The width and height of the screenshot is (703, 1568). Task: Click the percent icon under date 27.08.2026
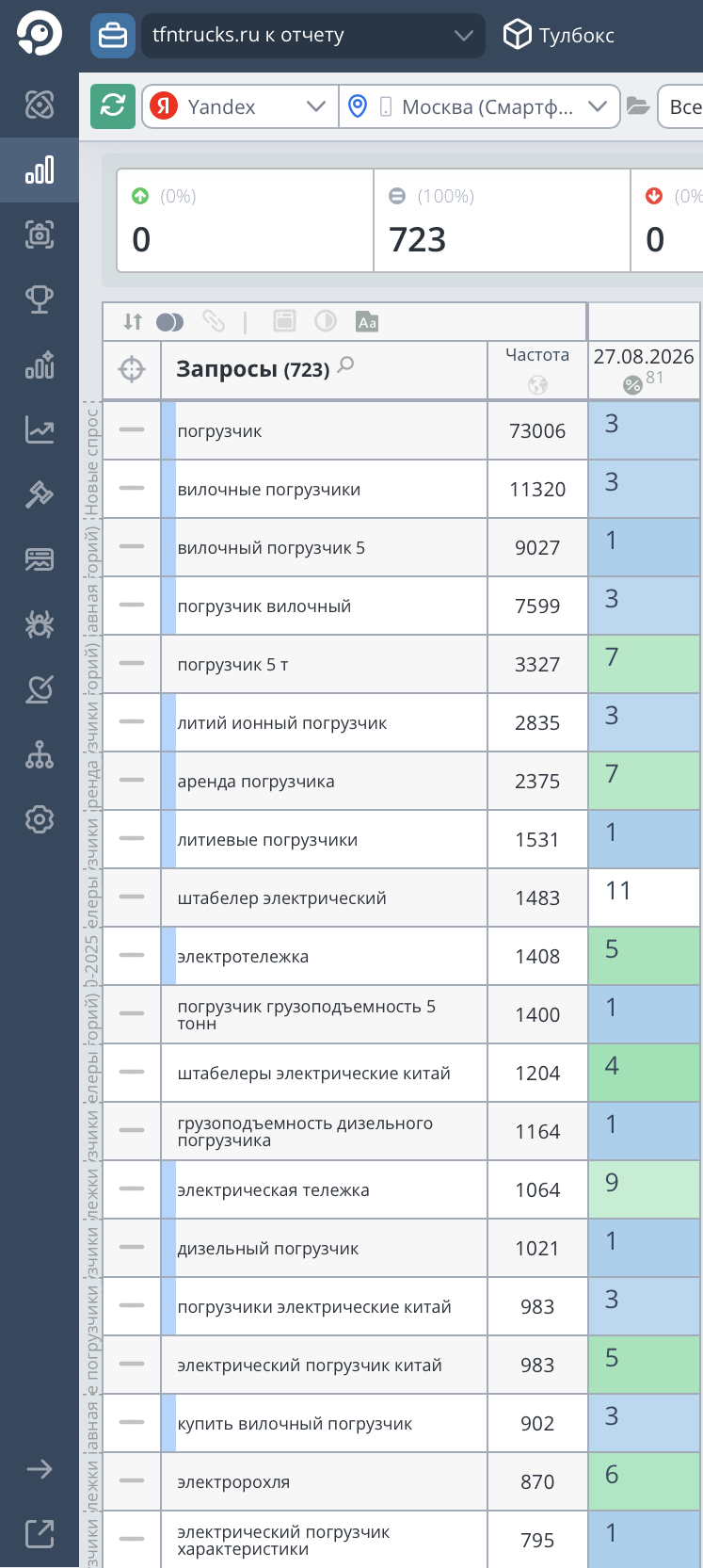click(632, 384)
